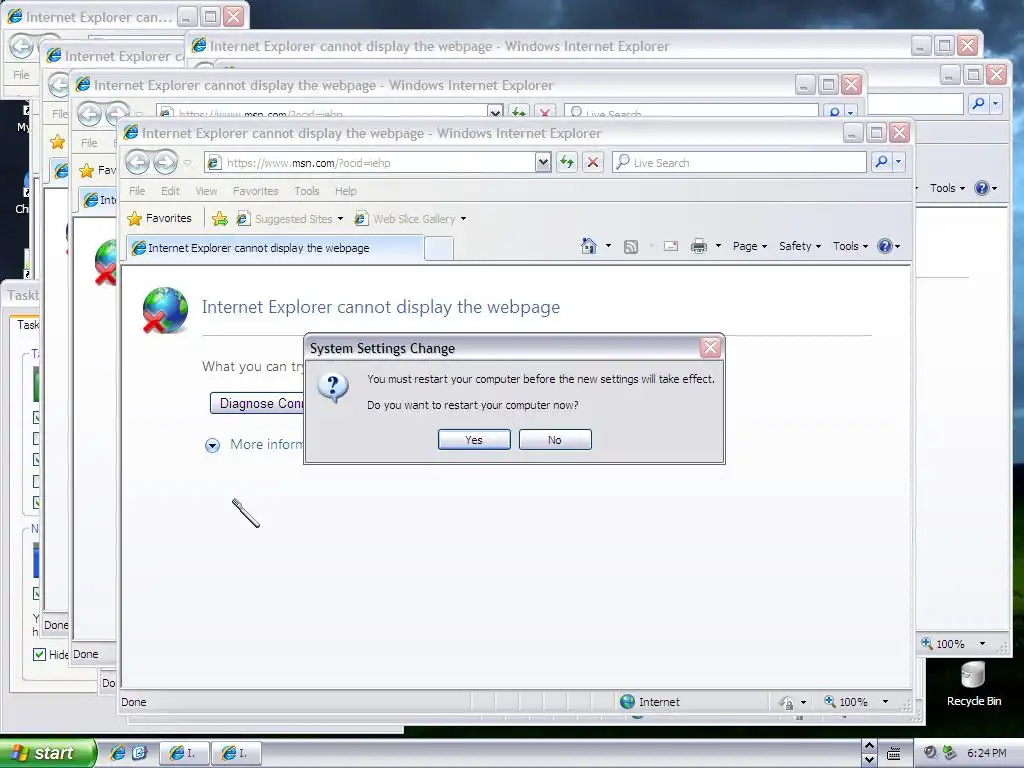
Task: Open Web Slice Gallery dropdown
Action: pyautogui.click(x=410, y=219)
